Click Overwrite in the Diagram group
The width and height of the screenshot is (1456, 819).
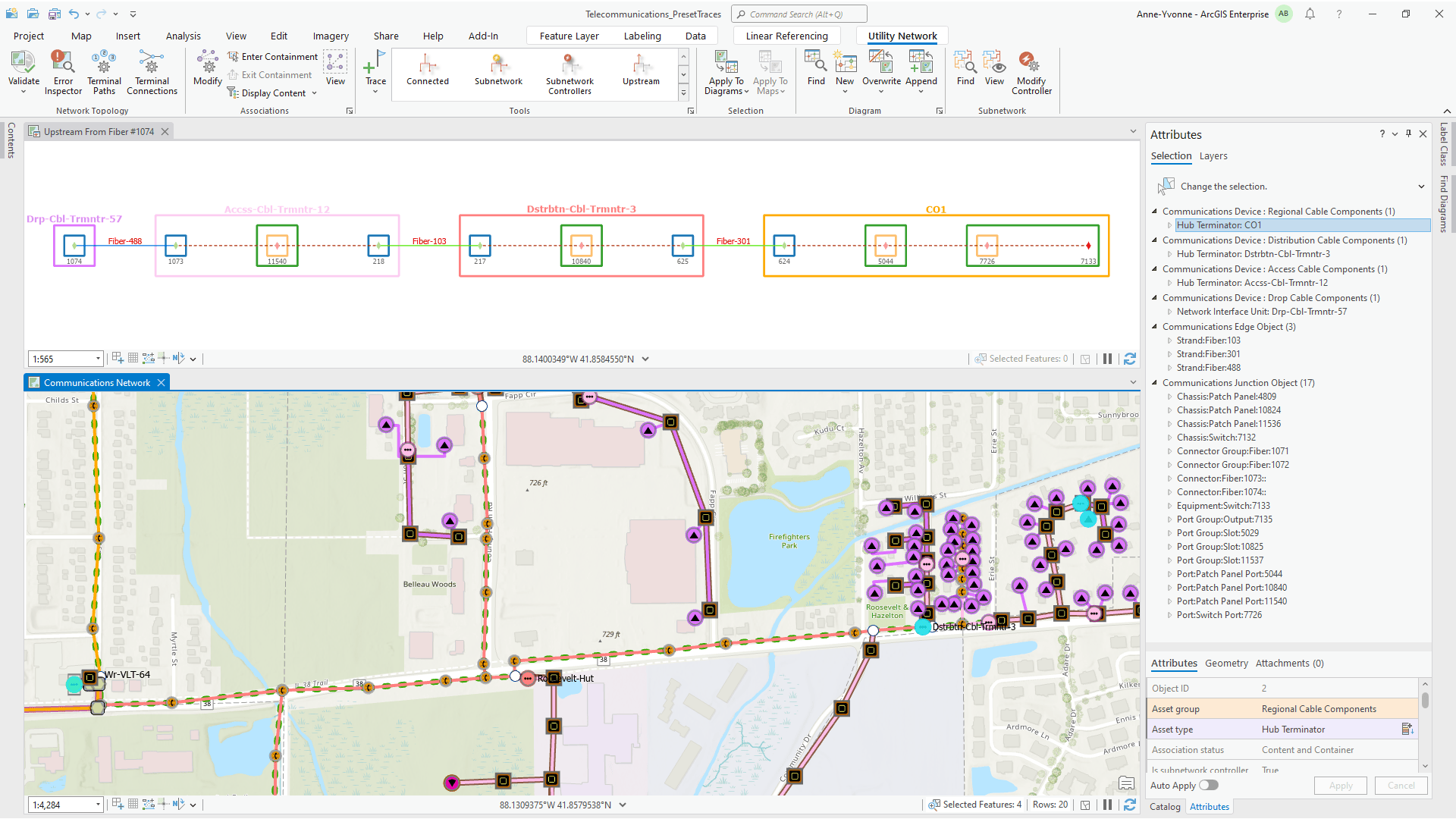click(x=880, y=72)
